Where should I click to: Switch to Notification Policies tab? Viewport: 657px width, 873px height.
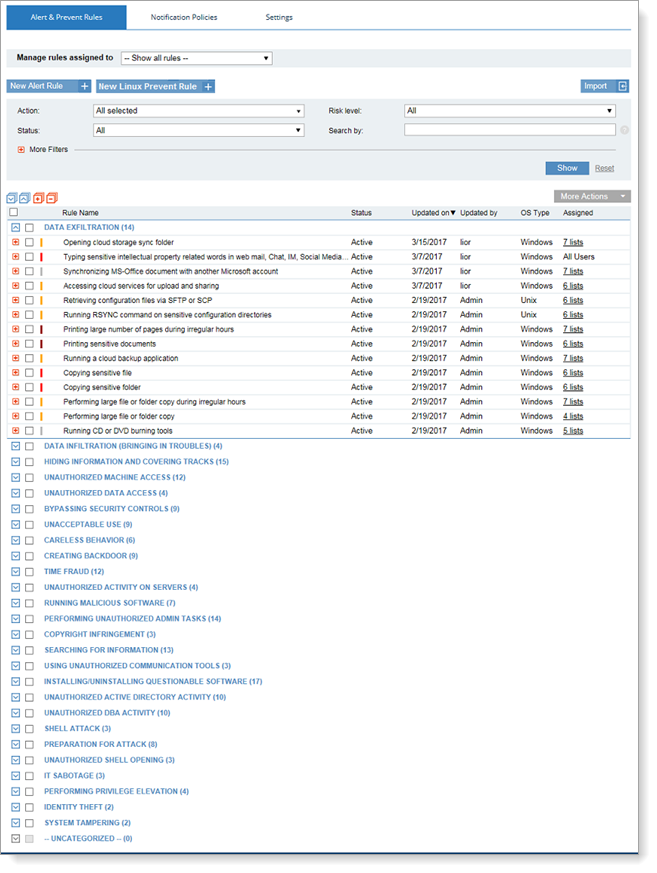[184, 17]
